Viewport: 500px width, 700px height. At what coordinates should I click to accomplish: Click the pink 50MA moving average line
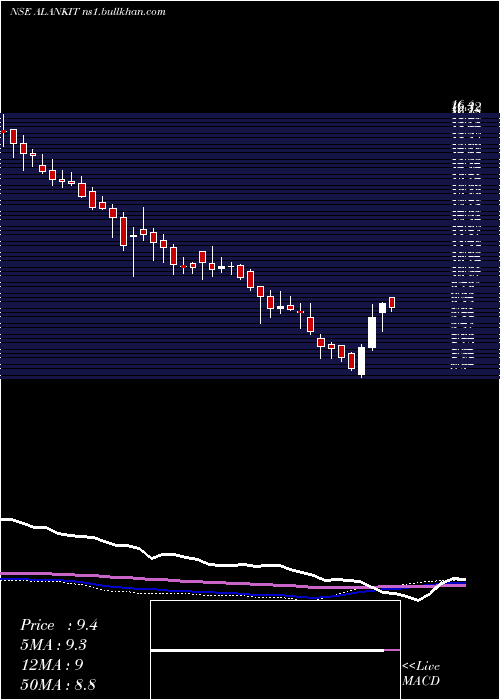[x=232, y=583]
